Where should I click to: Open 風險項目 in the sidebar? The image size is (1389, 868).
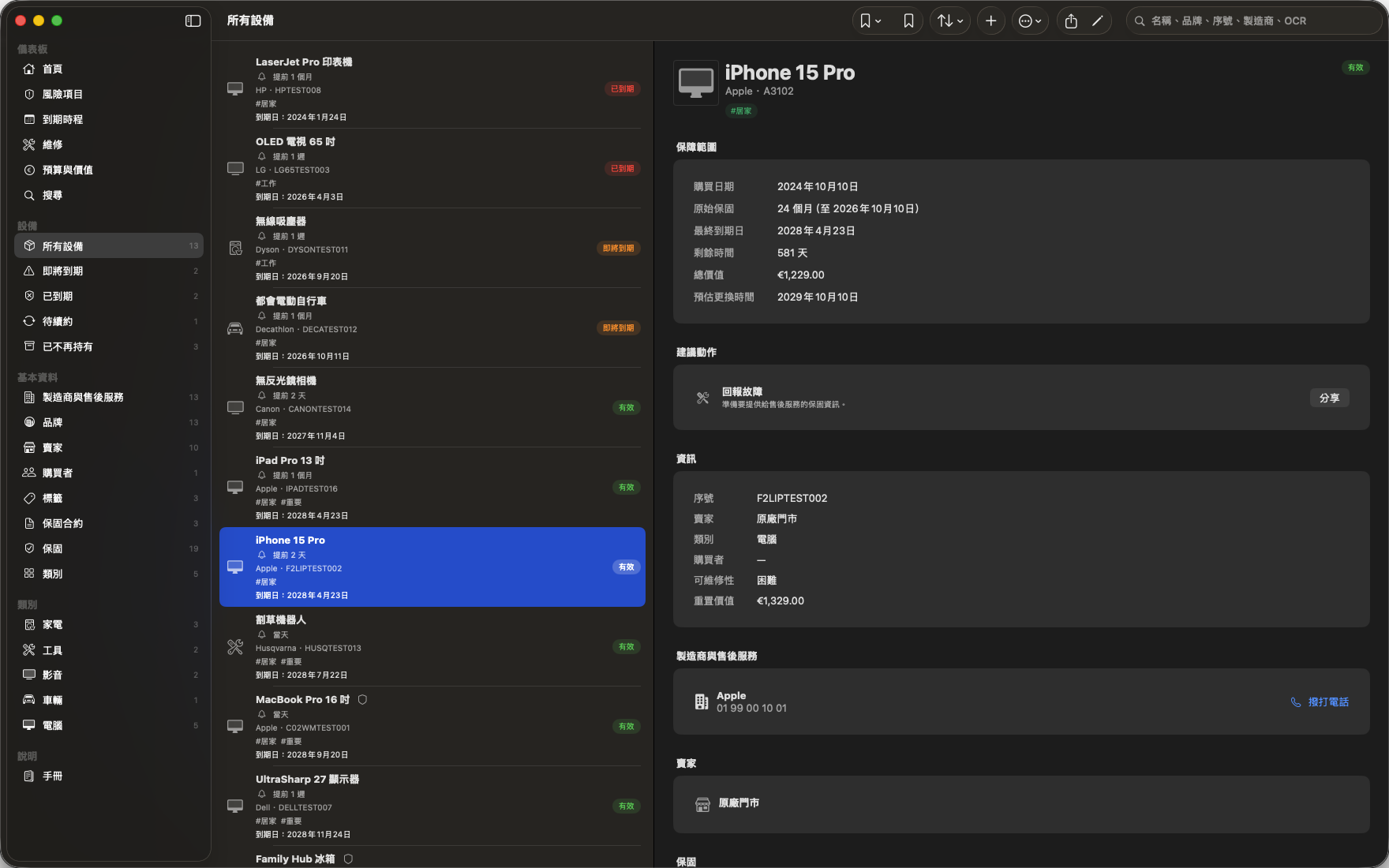(109, 95)
